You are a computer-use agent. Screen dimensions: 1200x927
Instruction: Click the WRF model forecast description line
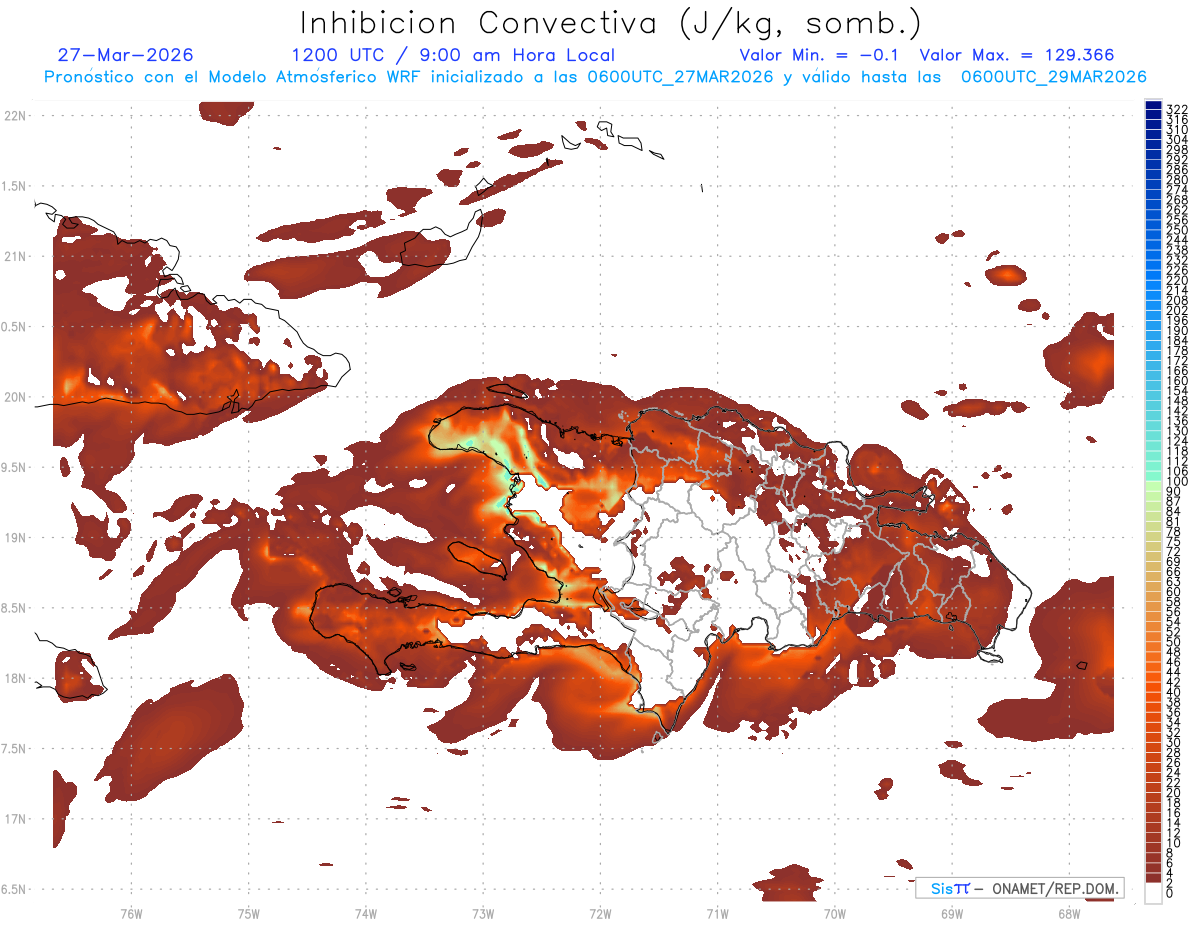point(595,77)
